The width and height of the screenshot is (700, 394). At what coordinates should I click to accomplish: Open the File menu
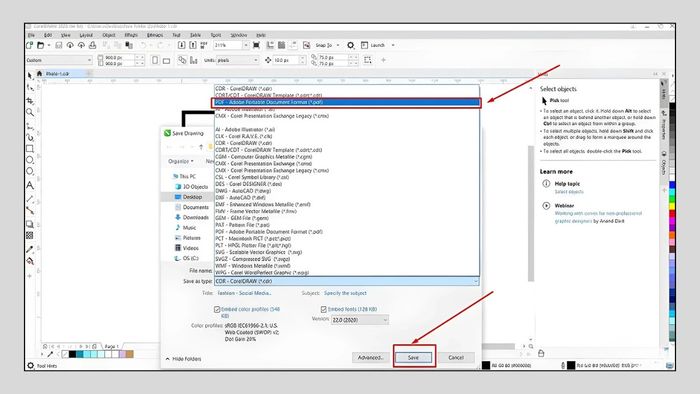[x=31, y=35]
